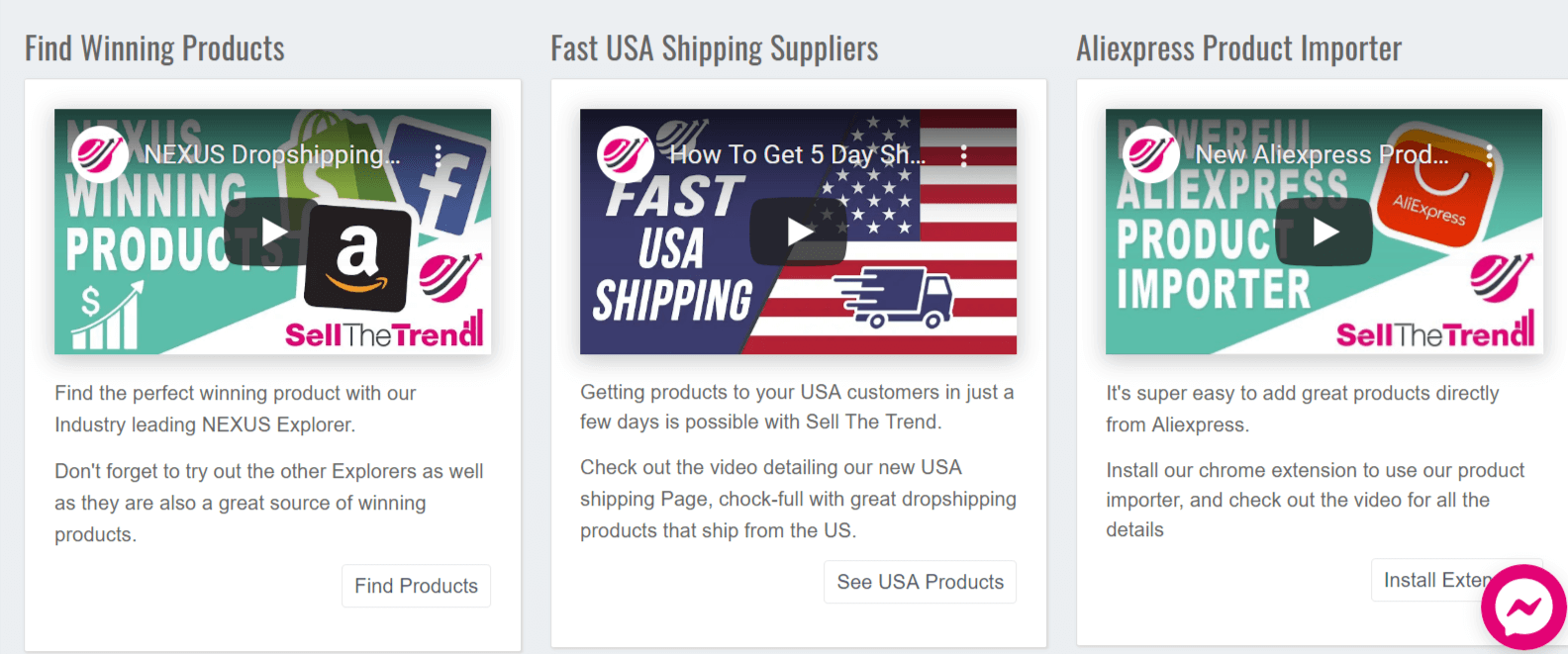
Task: Play the New Aliexpress Product Importer video
Action: [x=1323, y=233]
